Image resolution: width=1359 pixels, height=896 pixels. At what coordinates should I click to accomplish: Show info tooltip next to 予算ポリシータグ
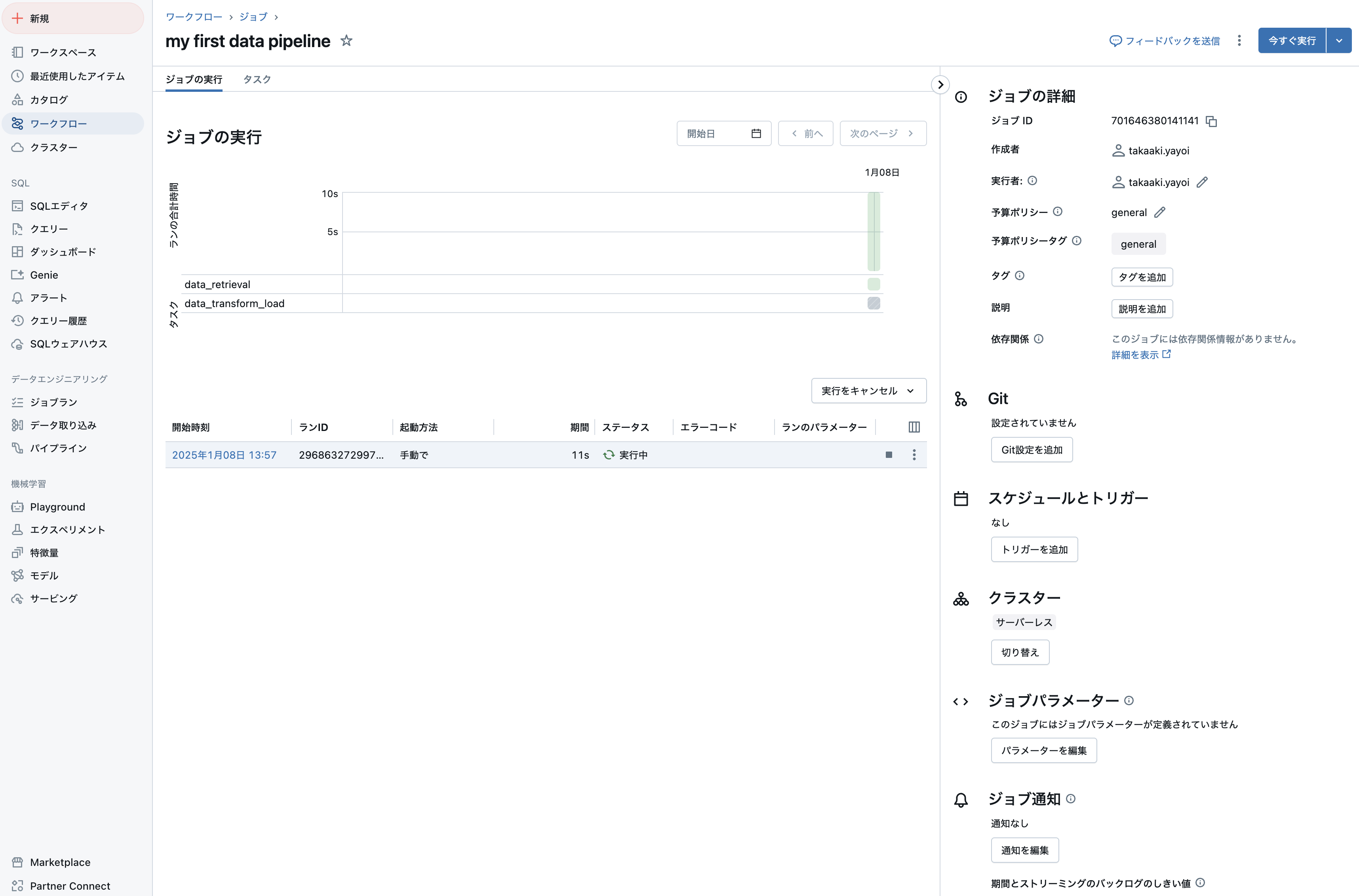tap(1077, 241)
